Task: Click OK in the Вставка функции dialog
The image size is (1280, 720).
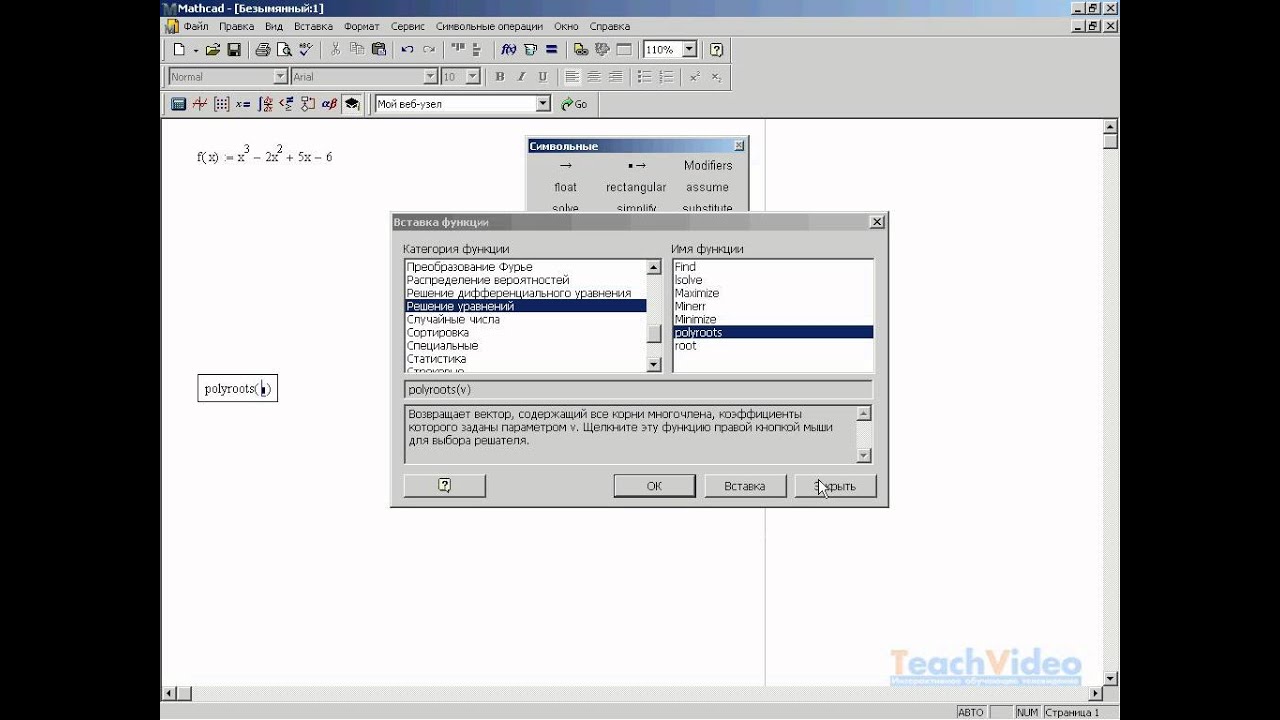Action: click(654, 486)
